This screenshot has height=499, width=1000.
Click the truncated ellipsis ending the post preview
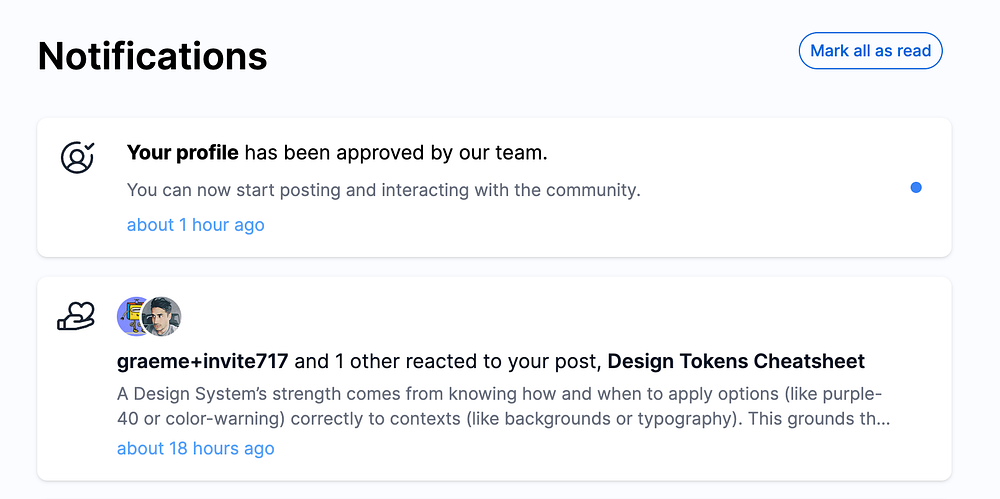click(881, 419)
